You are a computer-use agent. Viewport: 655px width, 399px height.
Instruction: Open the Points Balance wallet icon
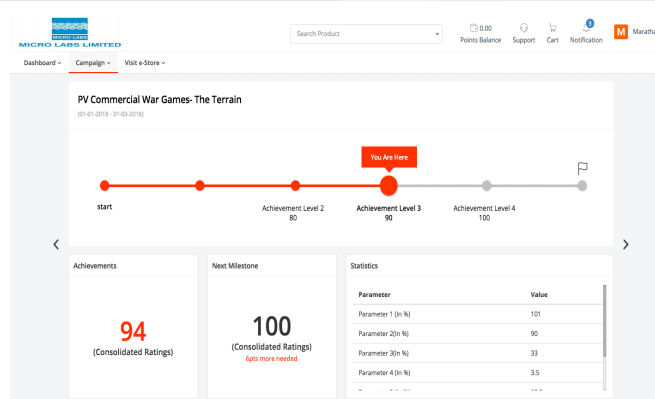473,28
